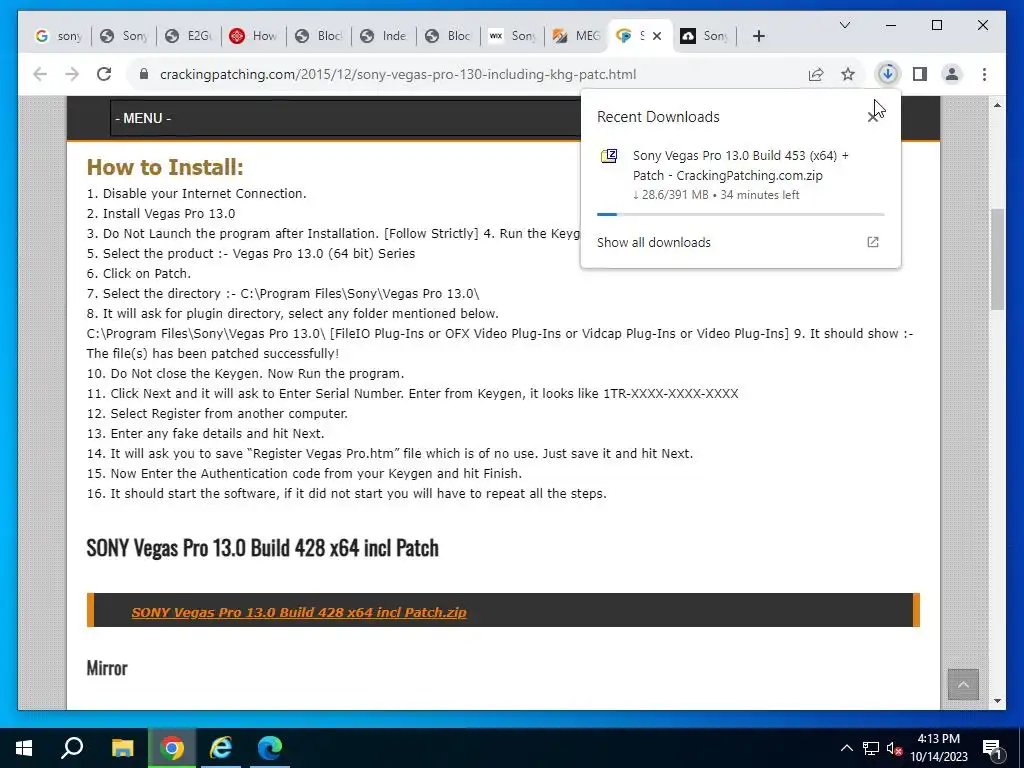Open Microsoft Edge from taskbar

[270, 748]
